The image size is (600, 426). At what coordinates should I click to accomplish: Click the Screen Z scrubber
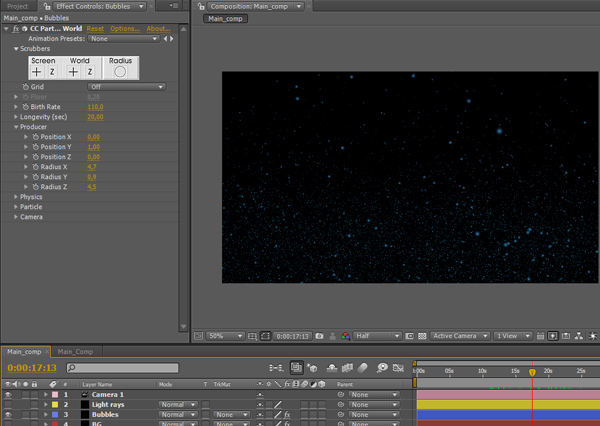[x=52, y=72]
